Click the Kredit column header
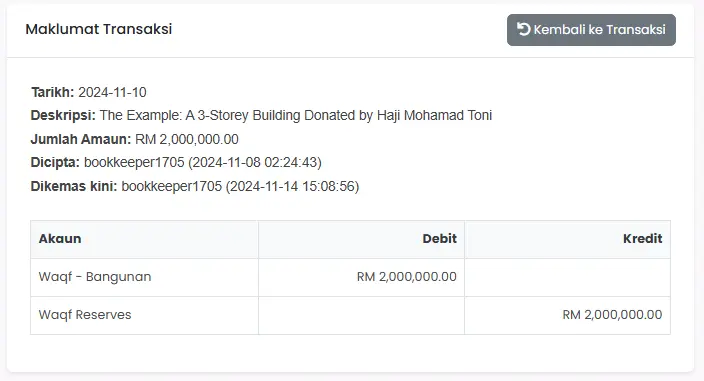The width and height of the screenshot is (704, 381). pos(568,239)
